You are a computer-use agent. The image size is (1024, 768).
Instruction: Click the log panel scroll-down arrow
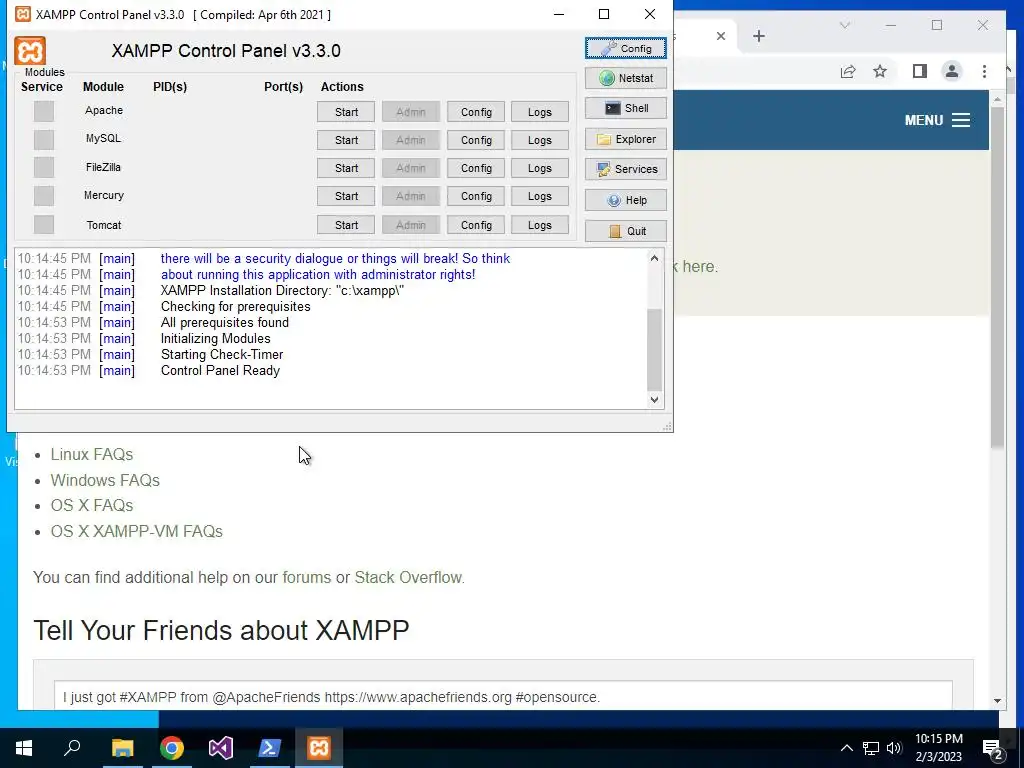click(654, 400)
